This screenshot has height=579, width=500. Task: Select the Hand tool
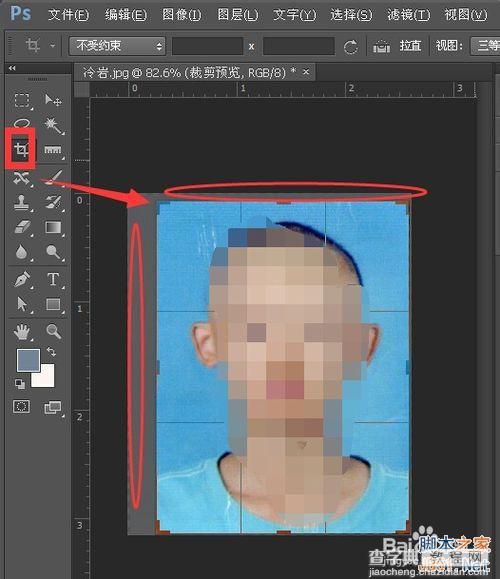(x=22, y=332)
